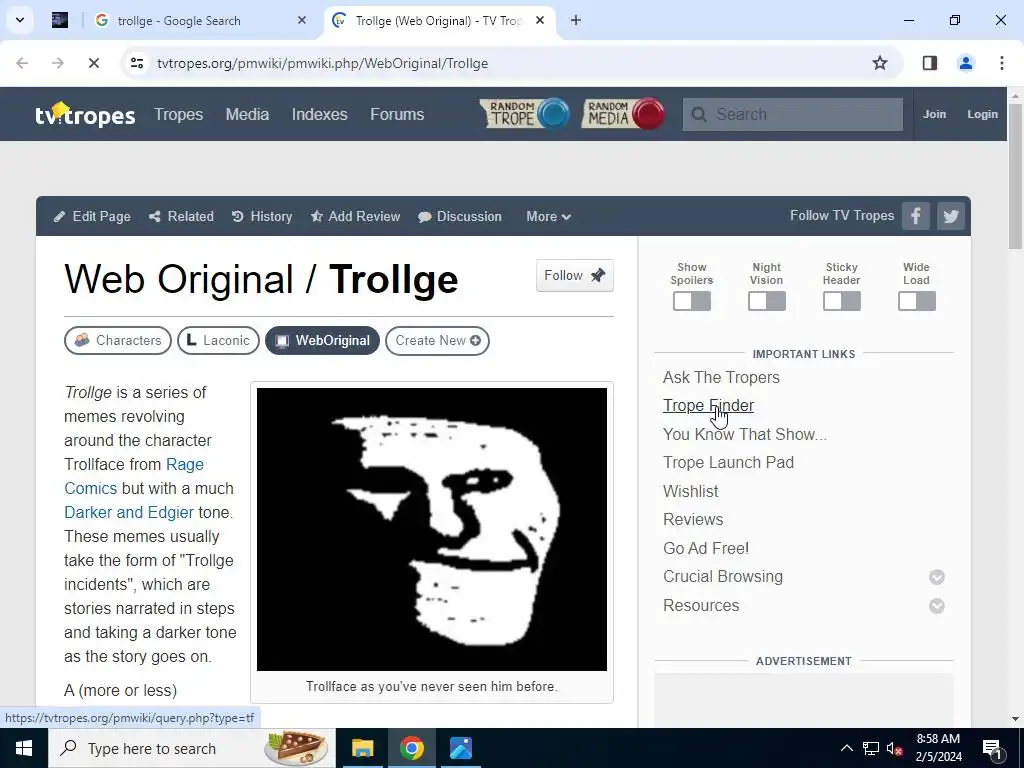
Task: Click the search magnifier icon in site header
Action: (699, 114)
